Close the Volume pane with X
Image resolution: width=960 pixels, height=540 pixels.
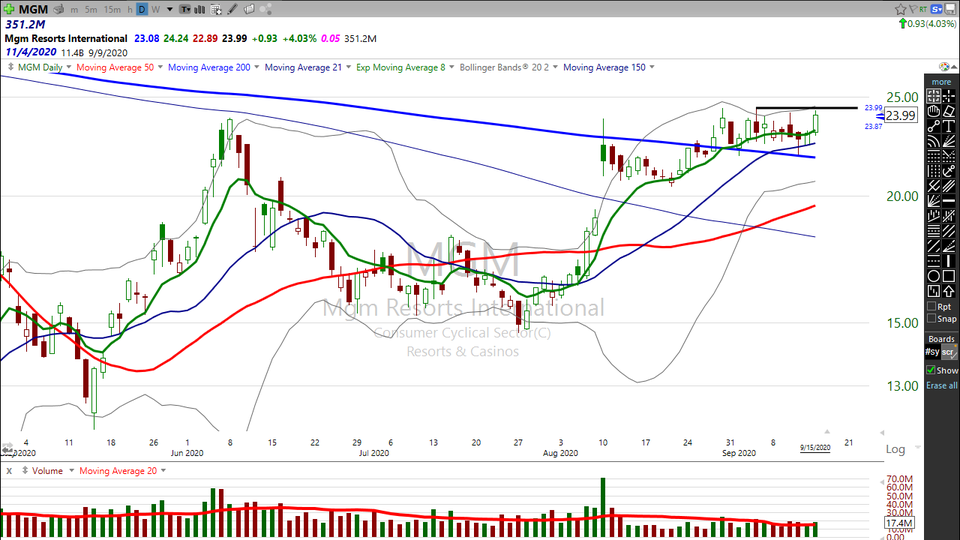(9, 471)
